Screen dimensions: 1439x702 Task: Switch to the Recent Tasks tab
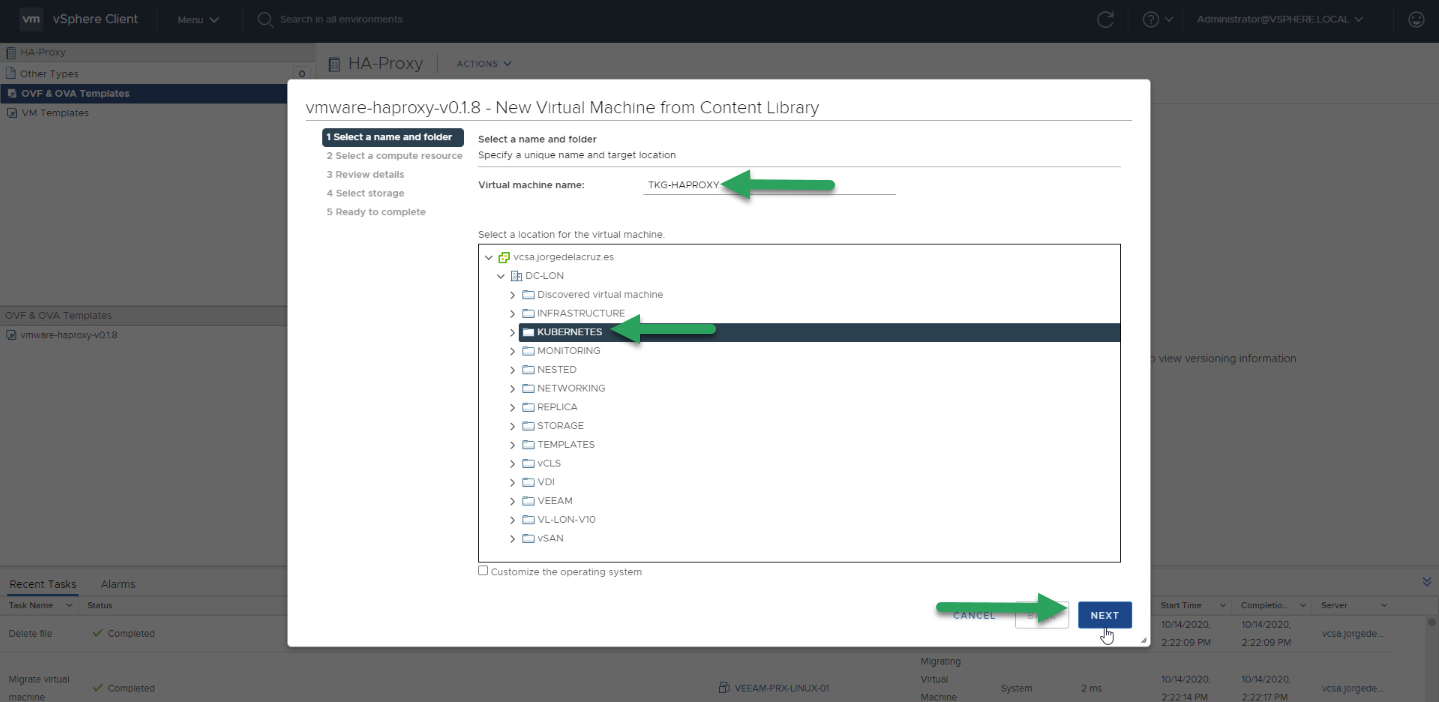[x=43, y=584]
